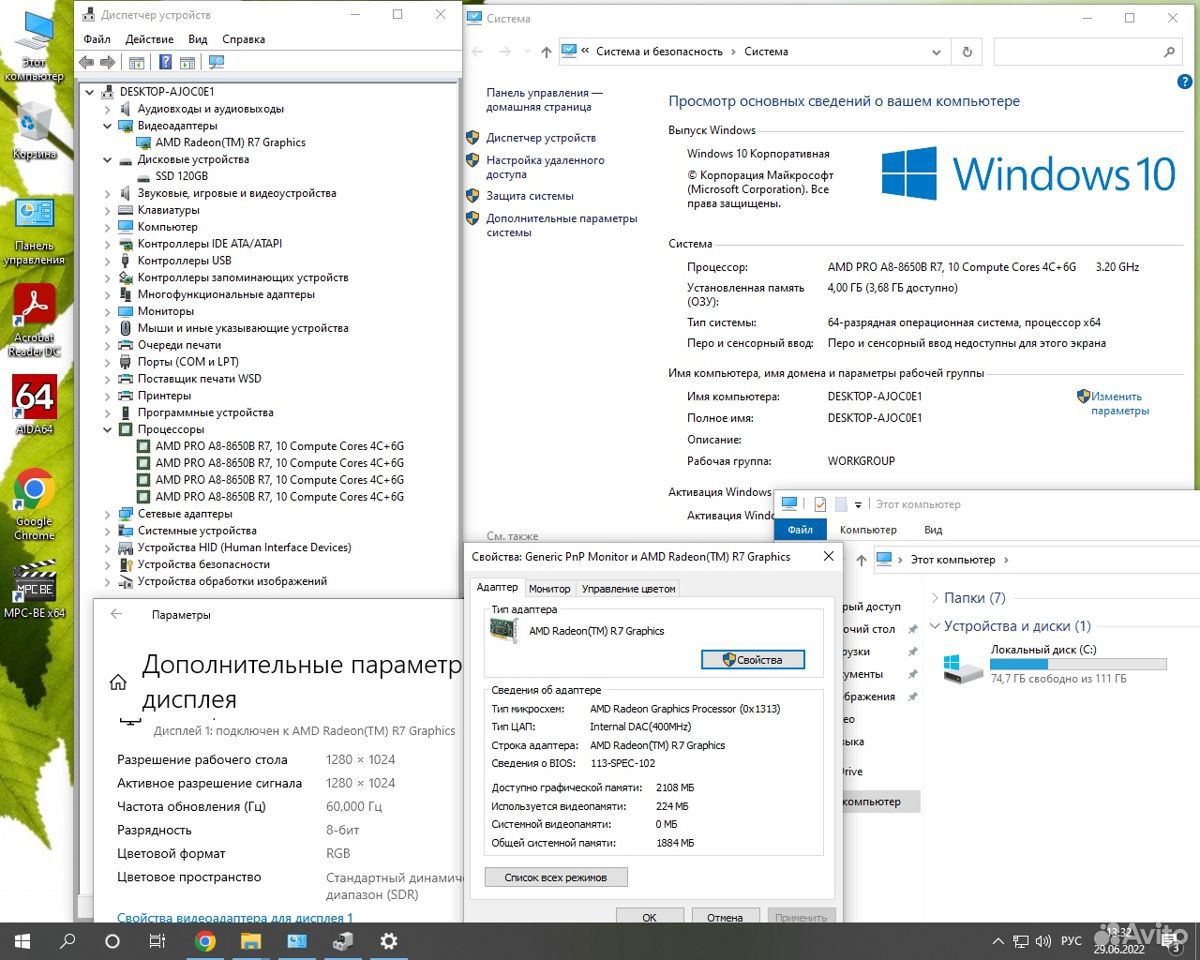Open Acrobat Reader DC desktop shortcut
The image size is (1200, 960).
pos(34,320)
